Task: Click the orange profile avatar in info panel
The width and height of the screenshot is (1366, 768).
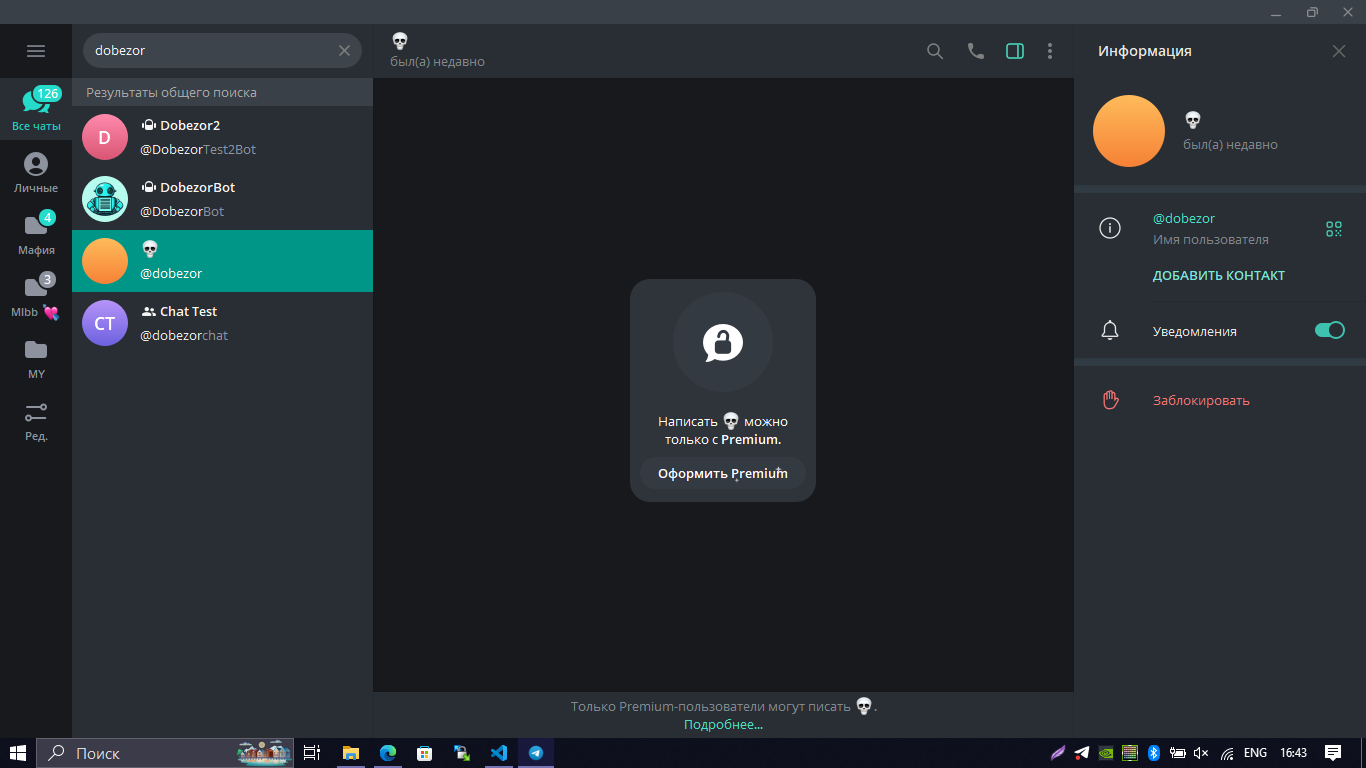Action: tap(1129, 131)
